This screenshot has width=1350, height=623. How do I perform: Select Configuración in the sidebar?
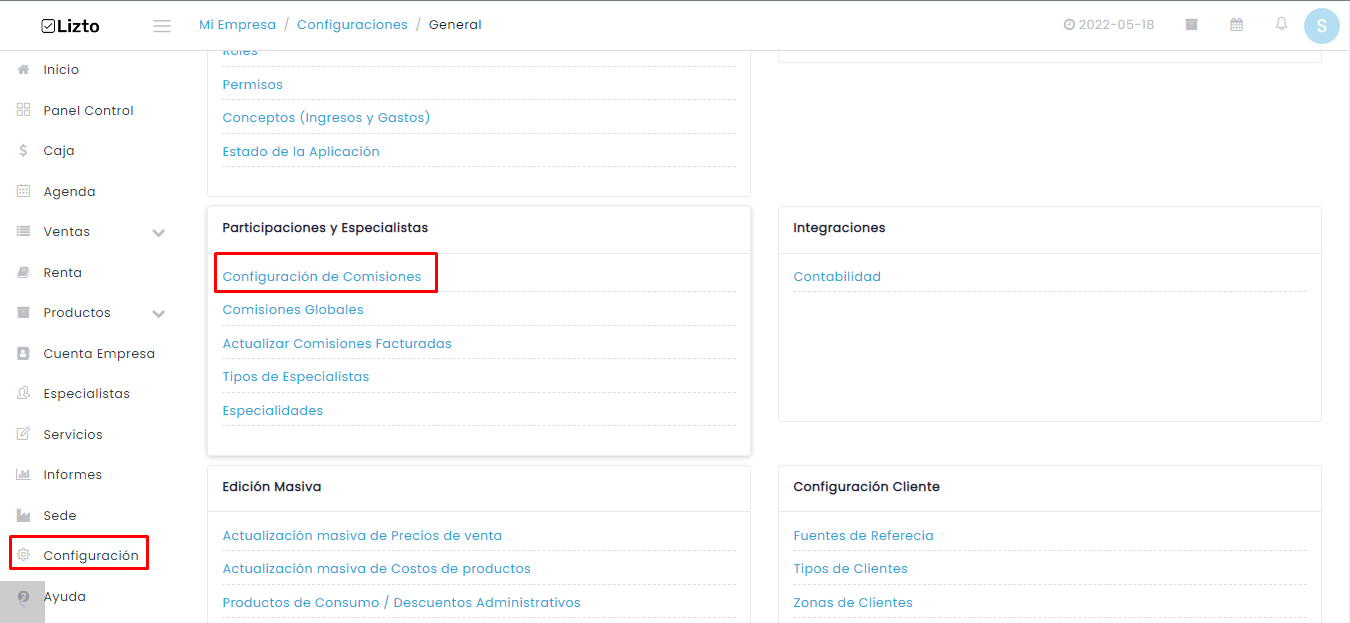(x=91, y=556)
